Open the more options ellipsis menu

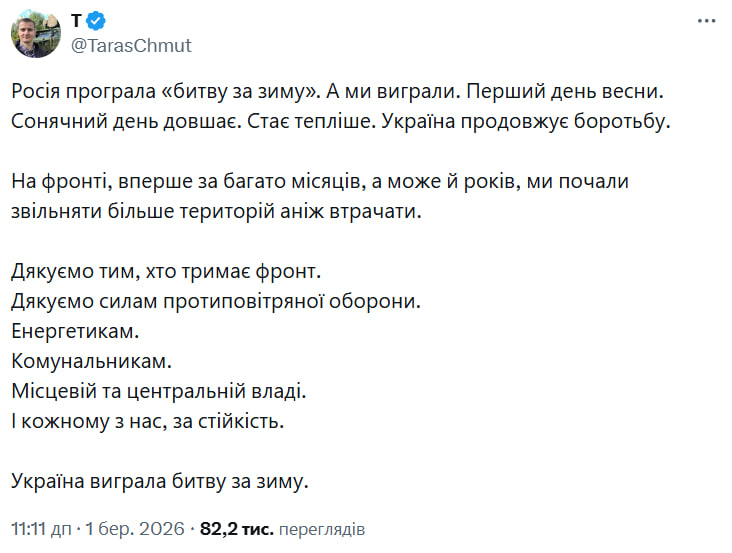click(x=705, y=20)
